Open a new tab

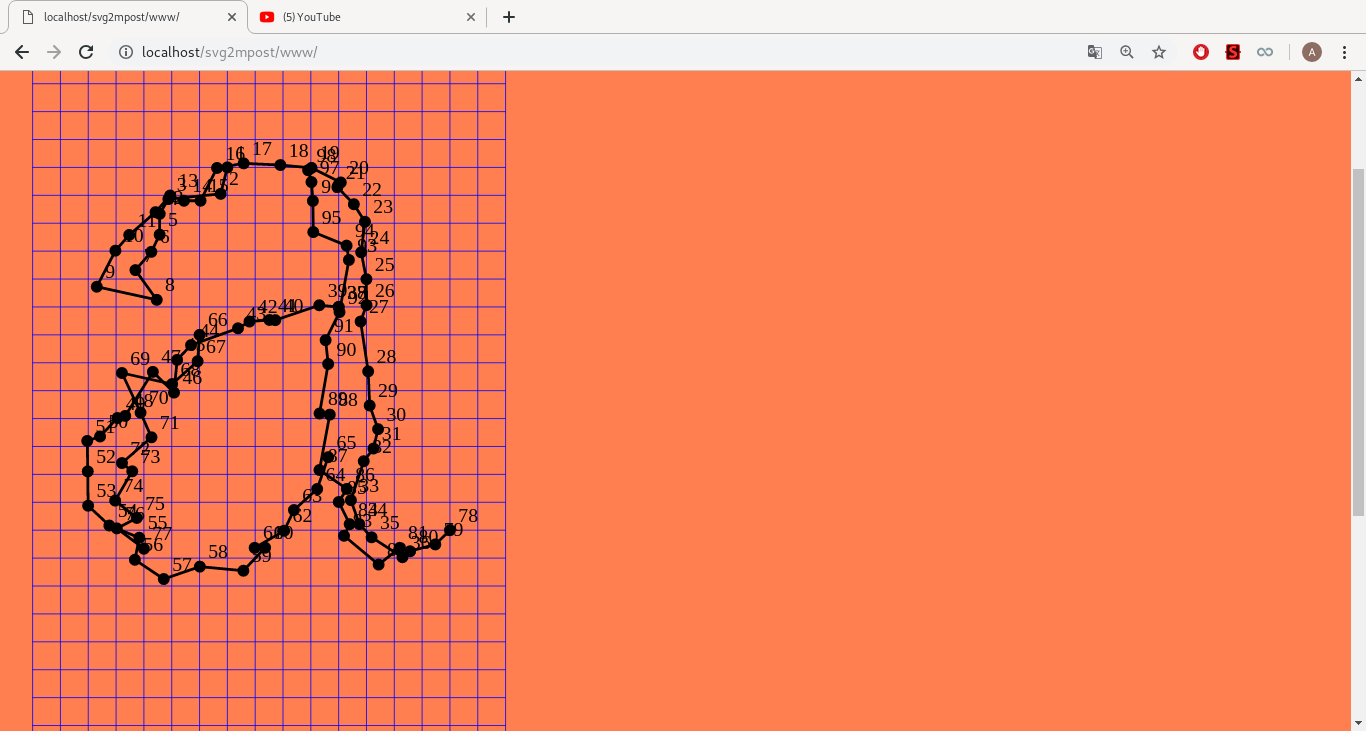click(x=509, y=17)
